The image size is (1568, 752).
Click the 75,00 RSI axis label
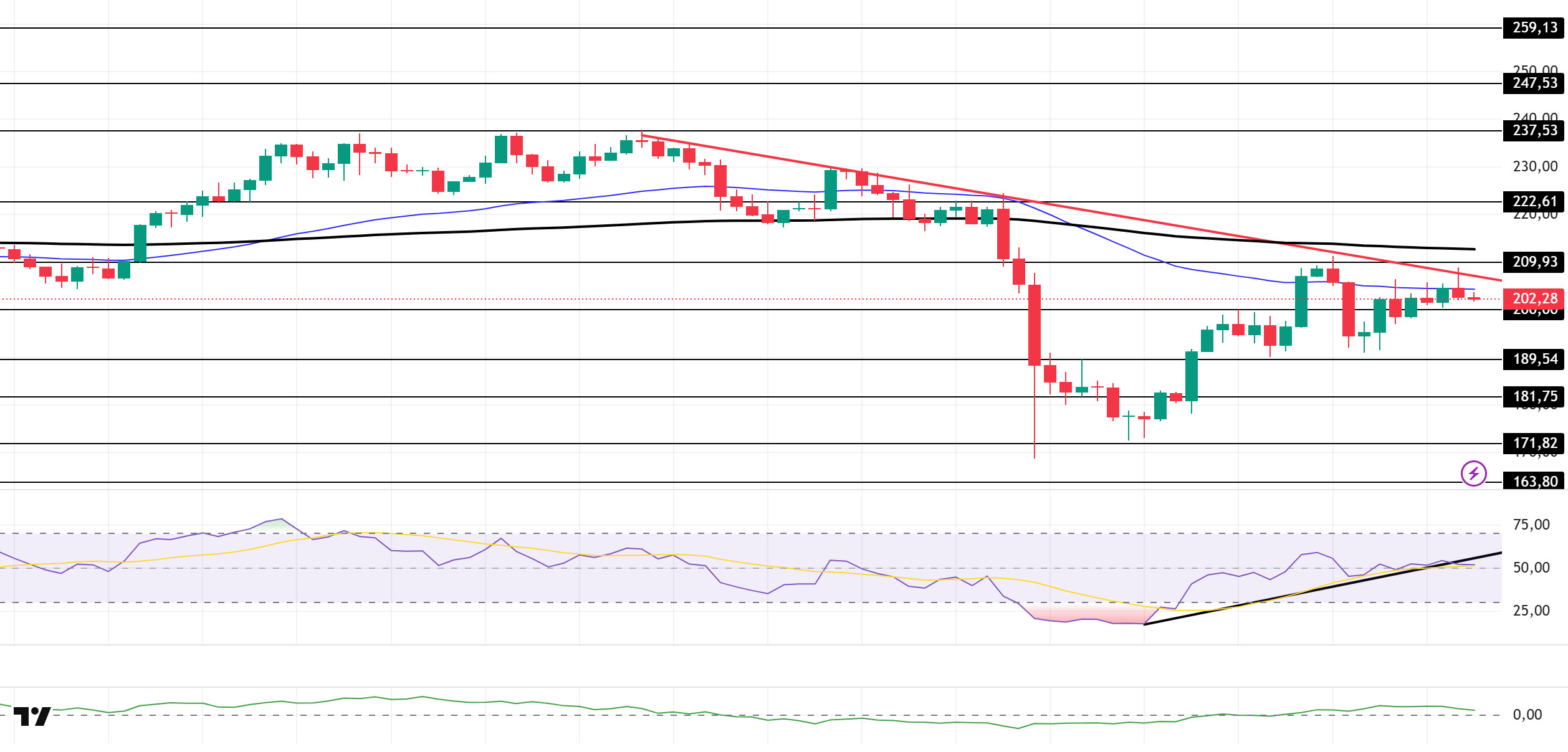tap(1531, 525)
